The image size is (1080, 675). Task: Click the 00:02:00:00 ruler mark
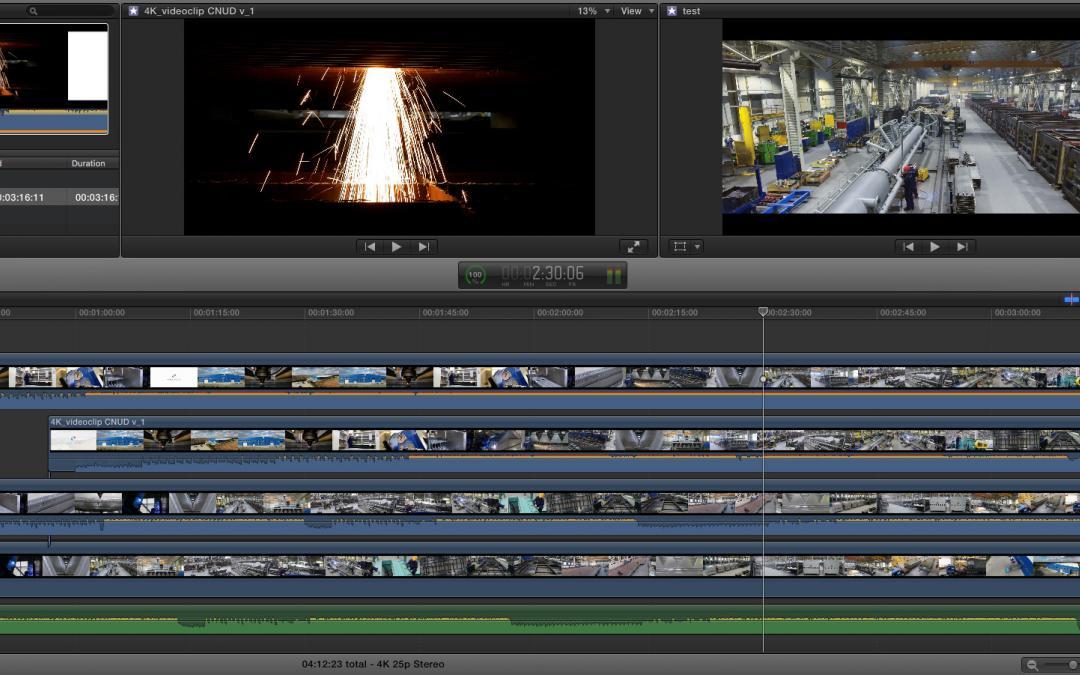(x=559, y=313)
